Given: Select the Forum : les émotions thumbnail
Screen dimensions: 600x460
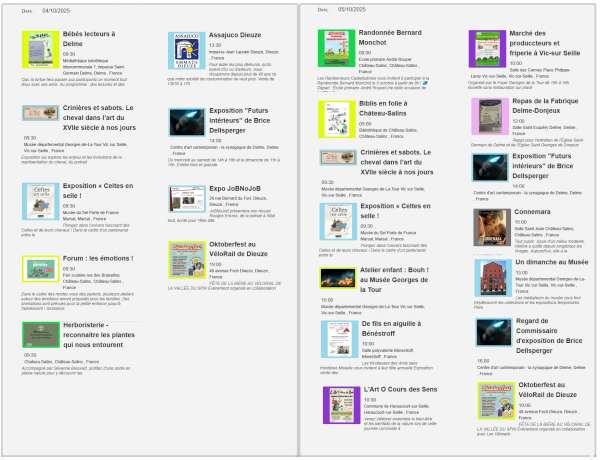Looking at the screenshot, I should pos(39,270).
